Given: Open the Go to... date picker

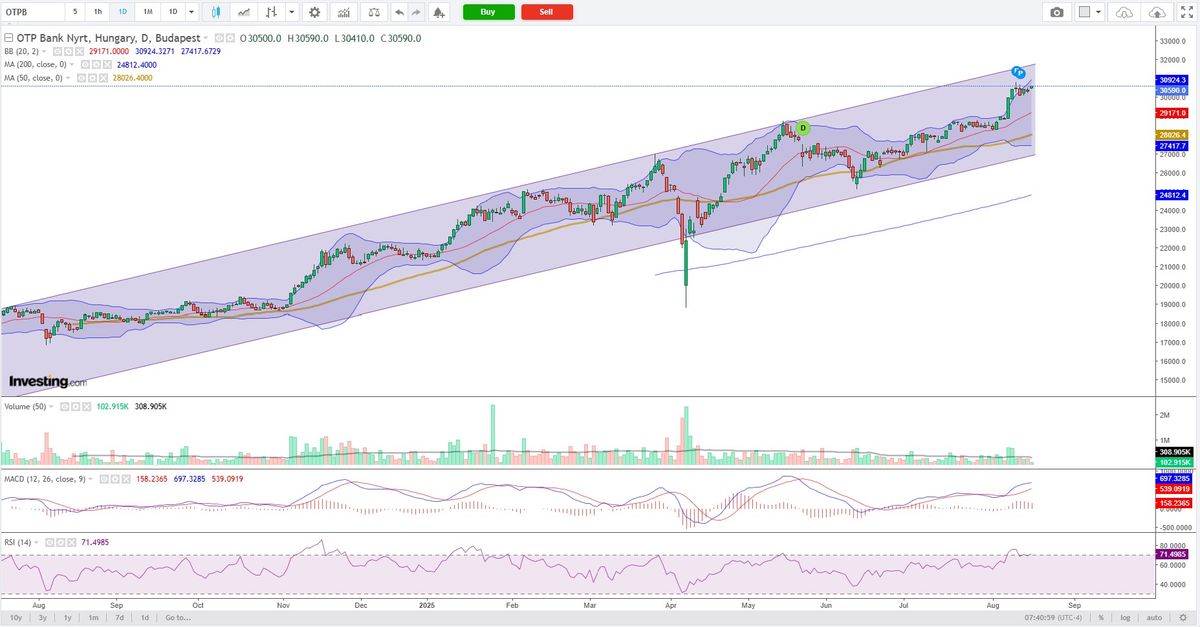Looking at the screenshot, I should coord(179,618).
